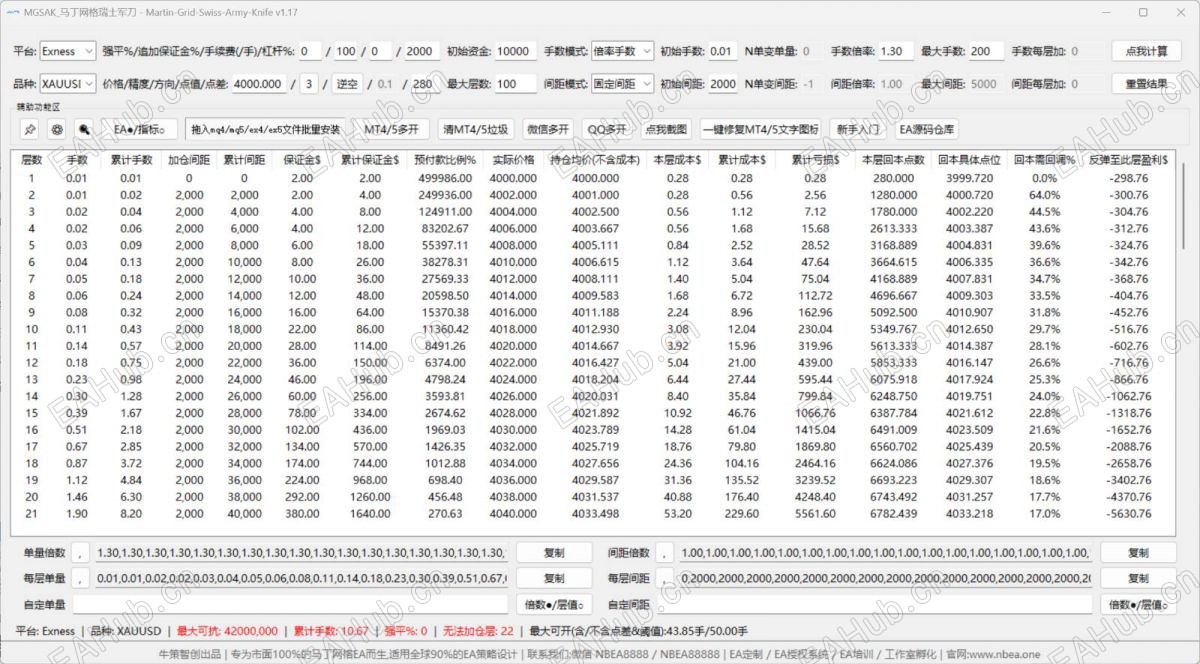Select the cell showing -5630.76
Image resolution: width=1200 pixels, height=664 pixels.
(x=1128, y=514)
